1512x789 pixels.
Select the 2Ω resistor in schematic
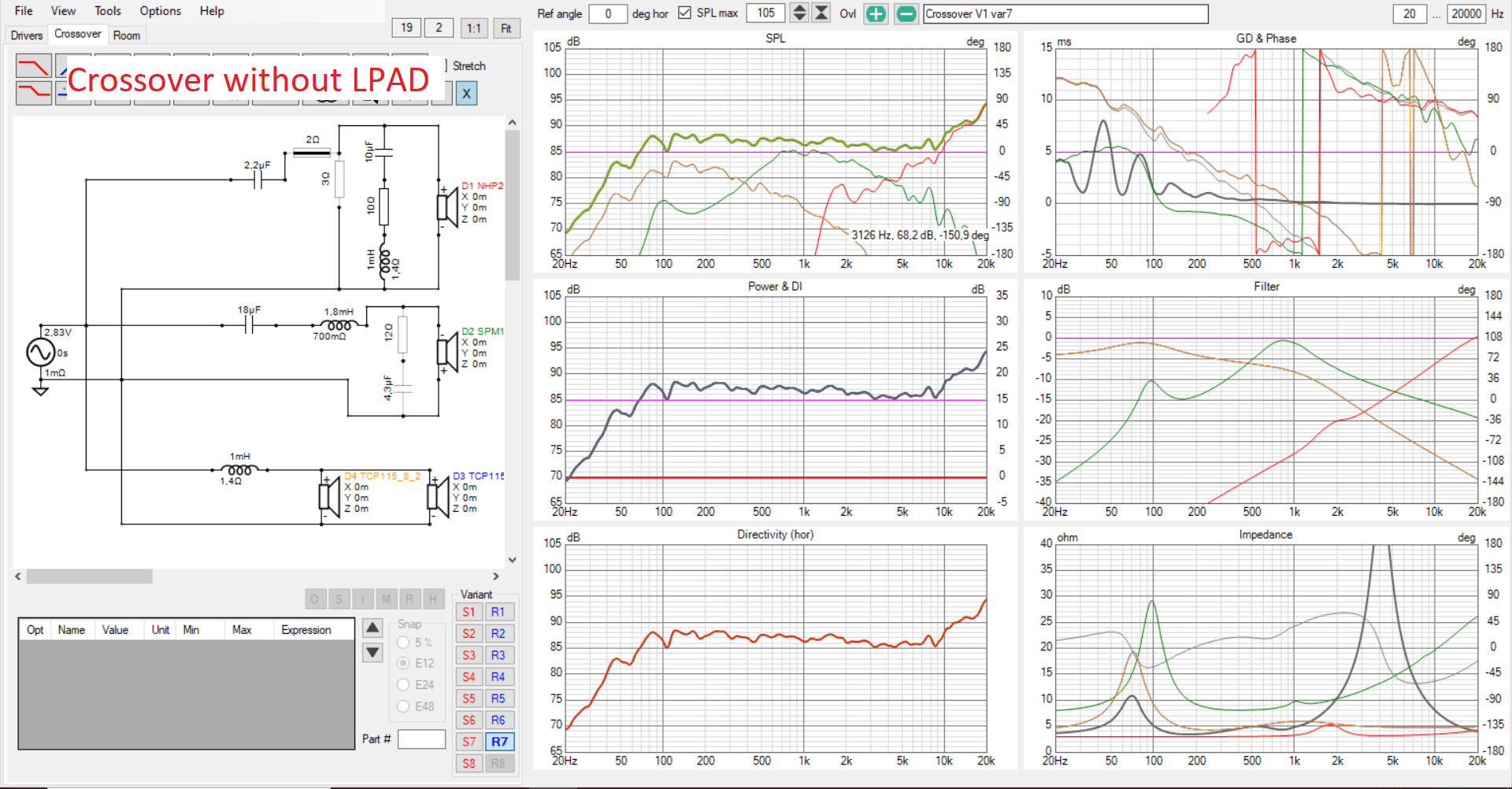pyautogui.click(x=312, y=152)
